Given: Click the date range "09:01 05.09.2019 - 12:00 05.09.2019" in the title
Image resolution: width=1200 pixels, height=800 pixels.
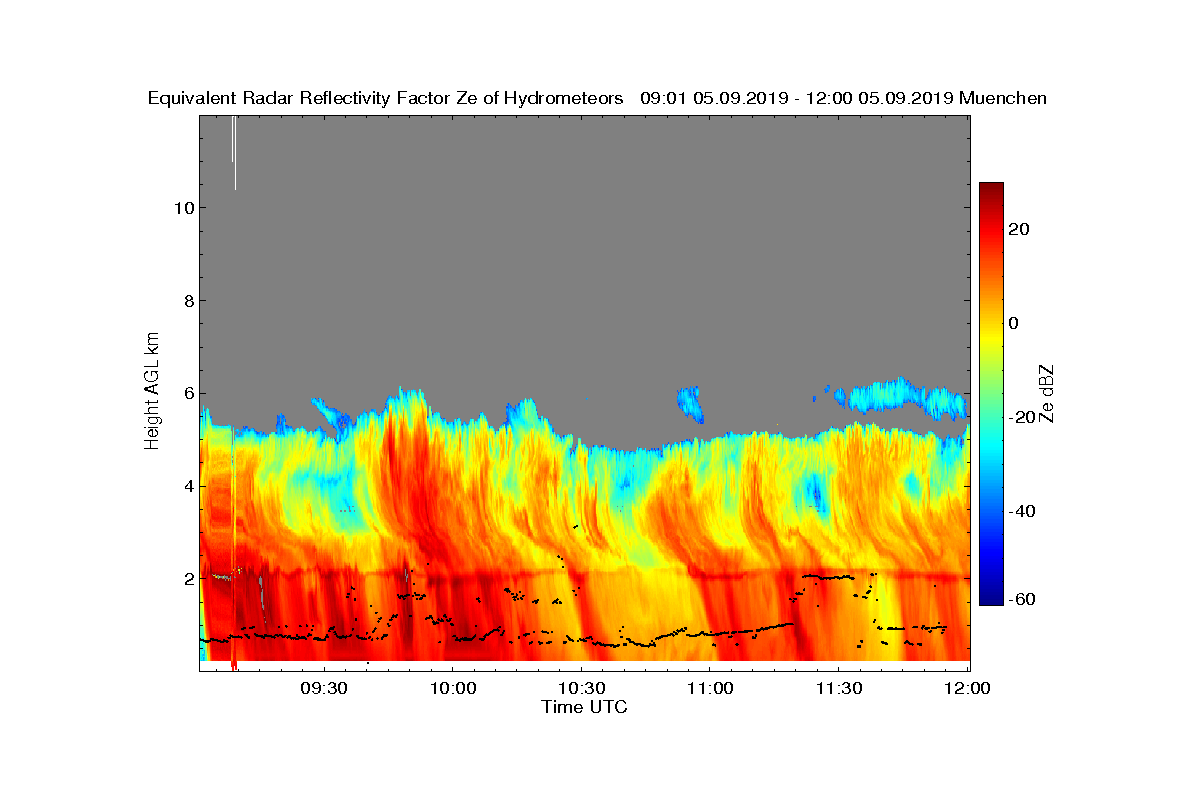Looking at the screenshot, I should (x=797, y=98).
